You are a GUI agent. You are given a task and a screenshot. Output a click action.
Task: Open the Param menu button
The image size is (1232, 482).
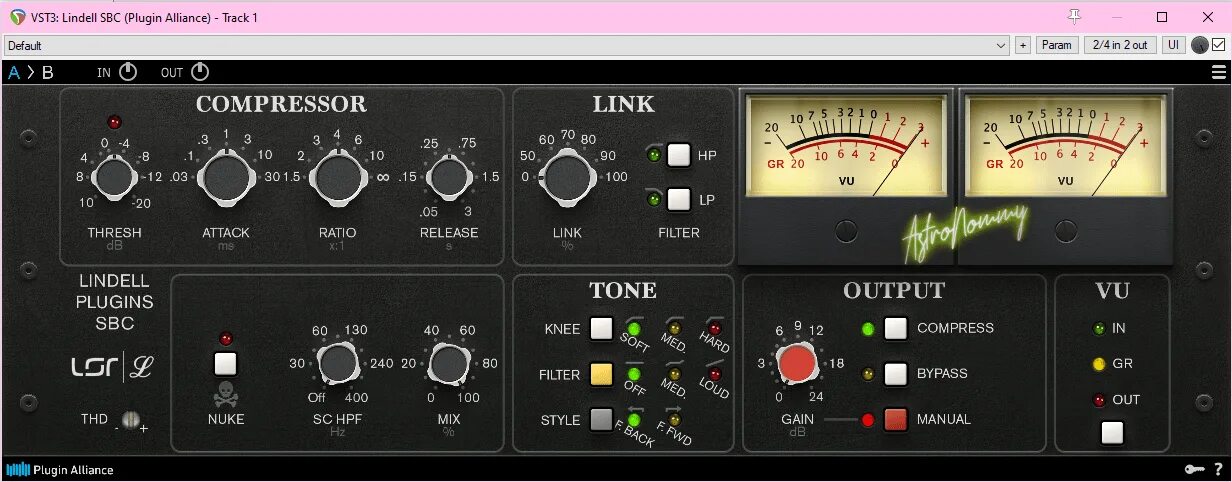1057,45
